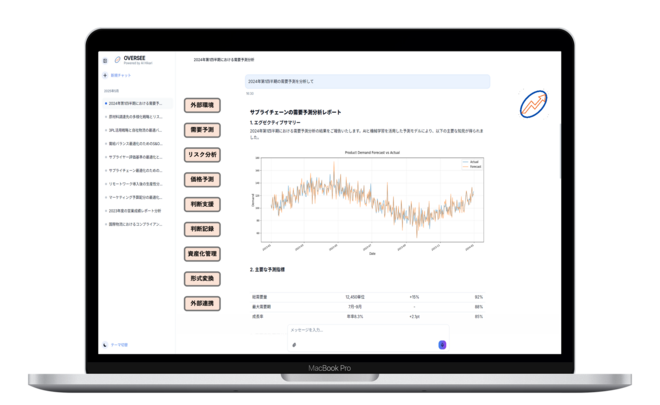Select the 外部環境 category button
This screenshot has width=660, height=405.
pyautogui.click(x=202, y=105)
